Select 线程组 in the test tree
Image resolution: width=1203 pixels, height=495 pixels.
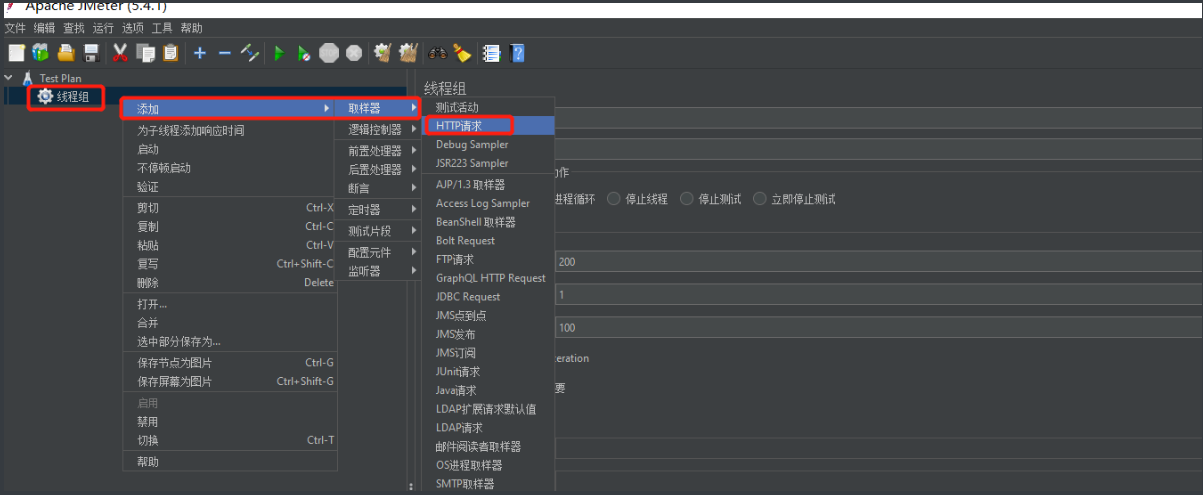click(73, 97)
